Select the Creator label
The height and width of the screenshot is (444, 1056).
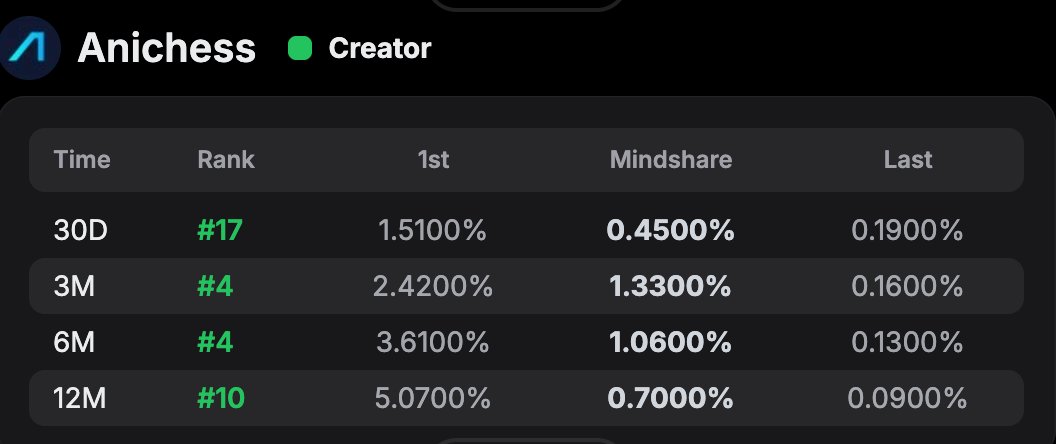380,48
